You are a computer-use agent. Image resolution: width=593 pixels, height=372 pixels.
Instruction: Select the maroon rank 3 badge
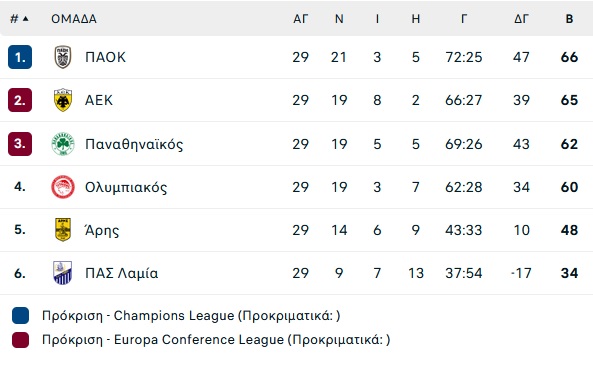pos(20,144)
